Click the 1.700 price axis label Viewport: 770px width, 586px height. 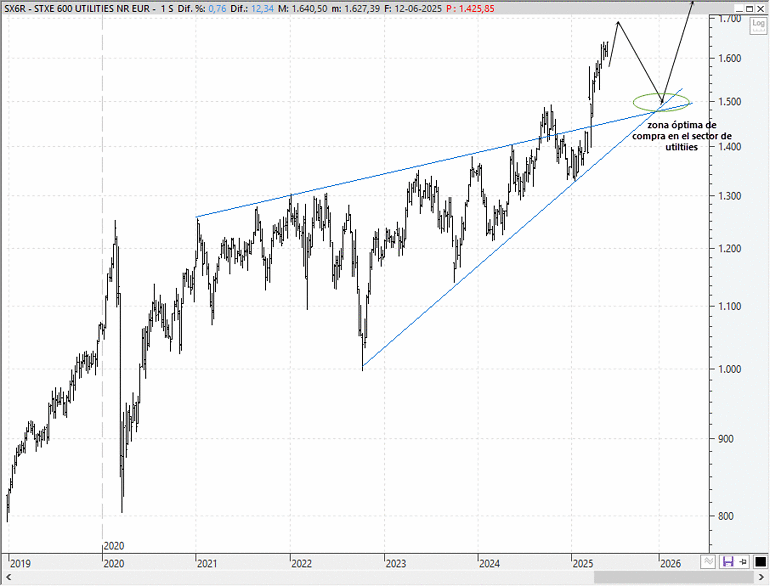coord(730,19)
